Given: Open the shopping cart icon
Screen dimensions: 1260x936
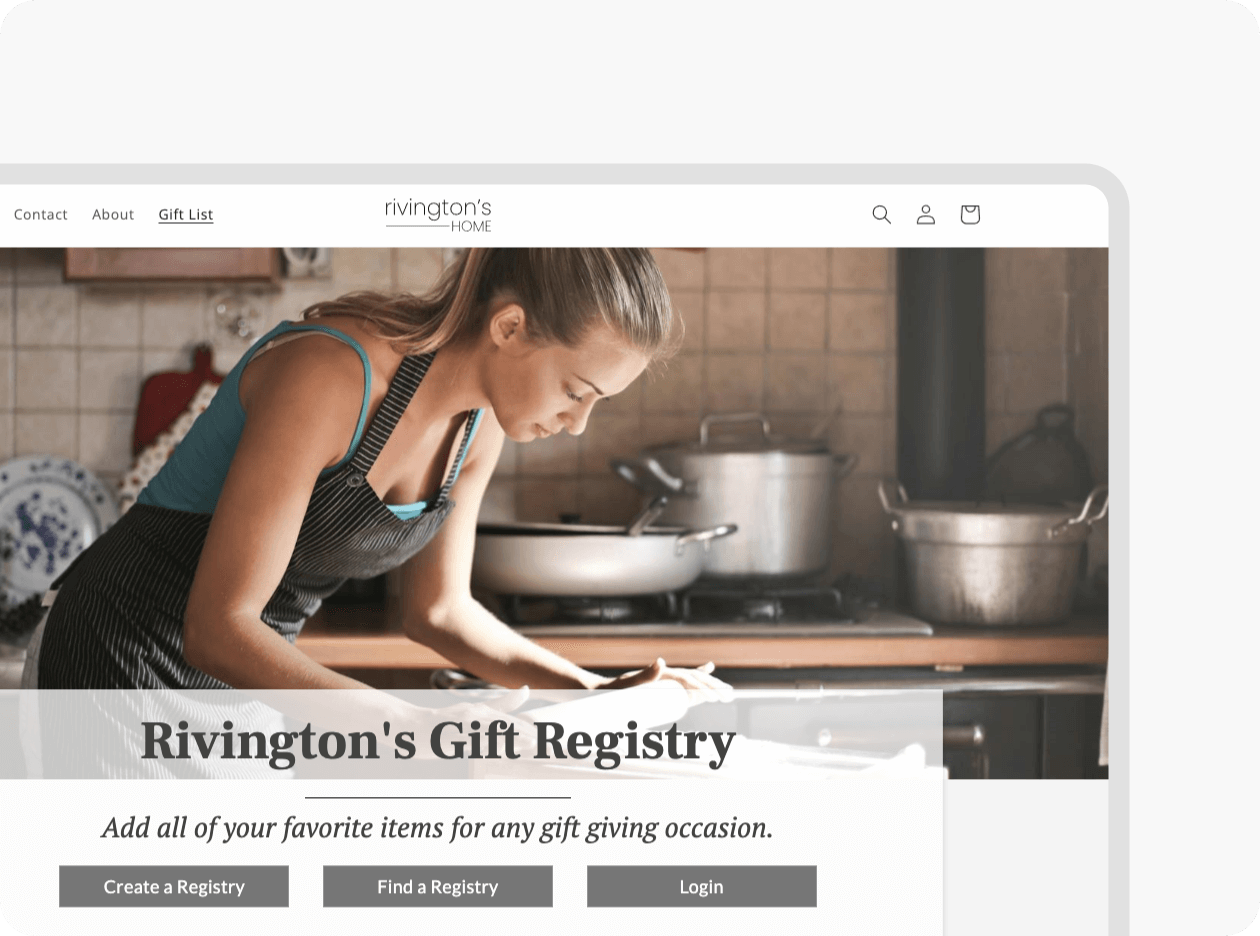Looking at the screenshot, I should tap(970, 214).
